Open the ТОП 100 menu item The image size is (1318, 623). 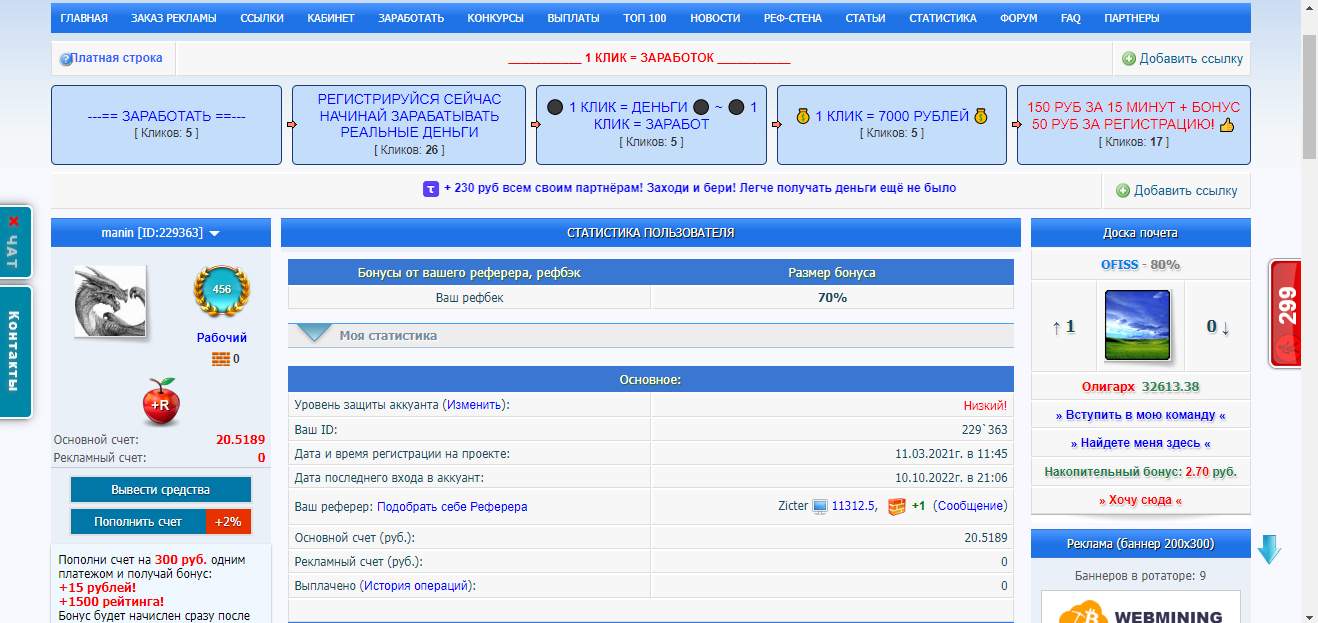[x=645, y=18]
